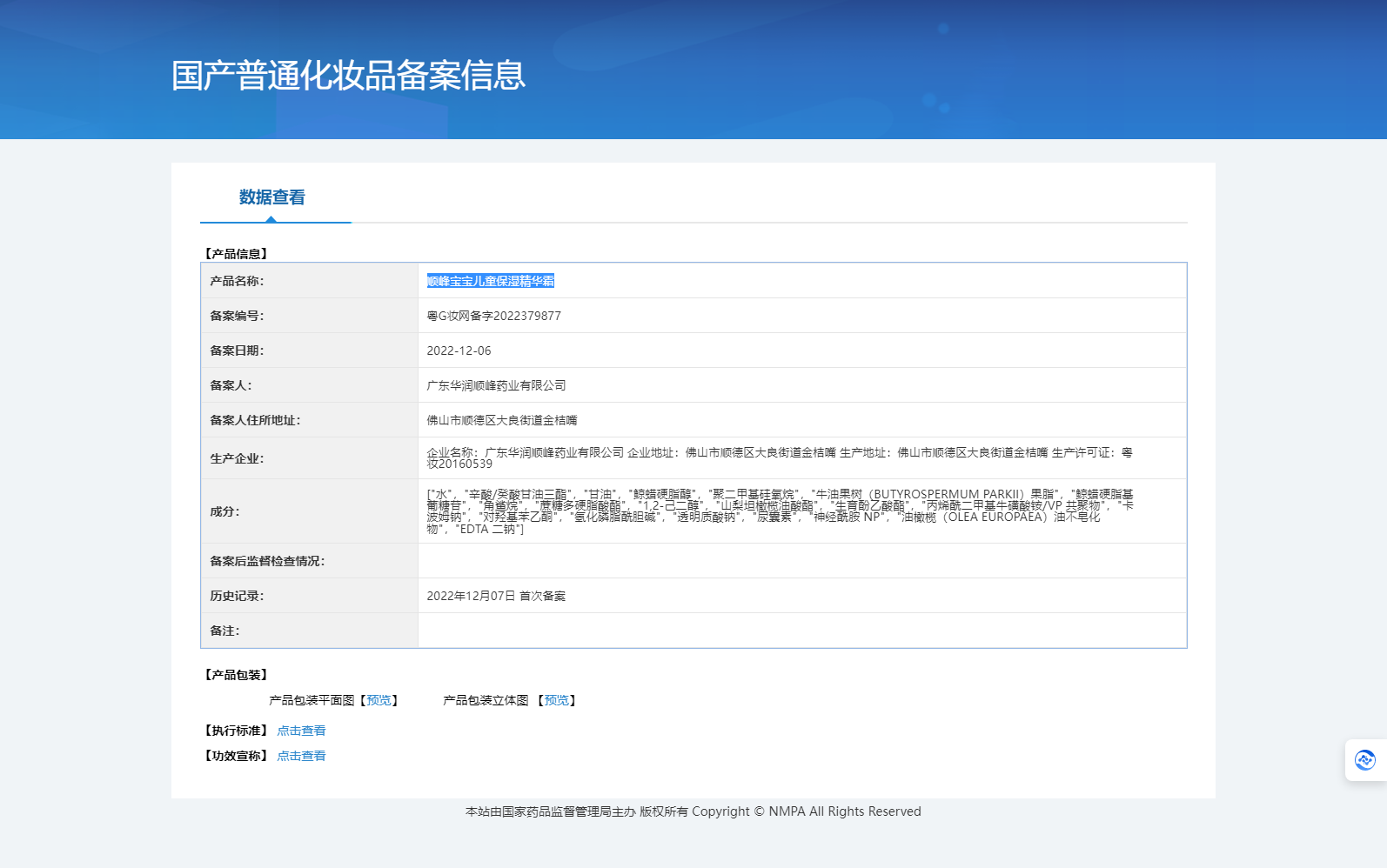Click the ingredients list in 成分 row

[x=779, y=511]
